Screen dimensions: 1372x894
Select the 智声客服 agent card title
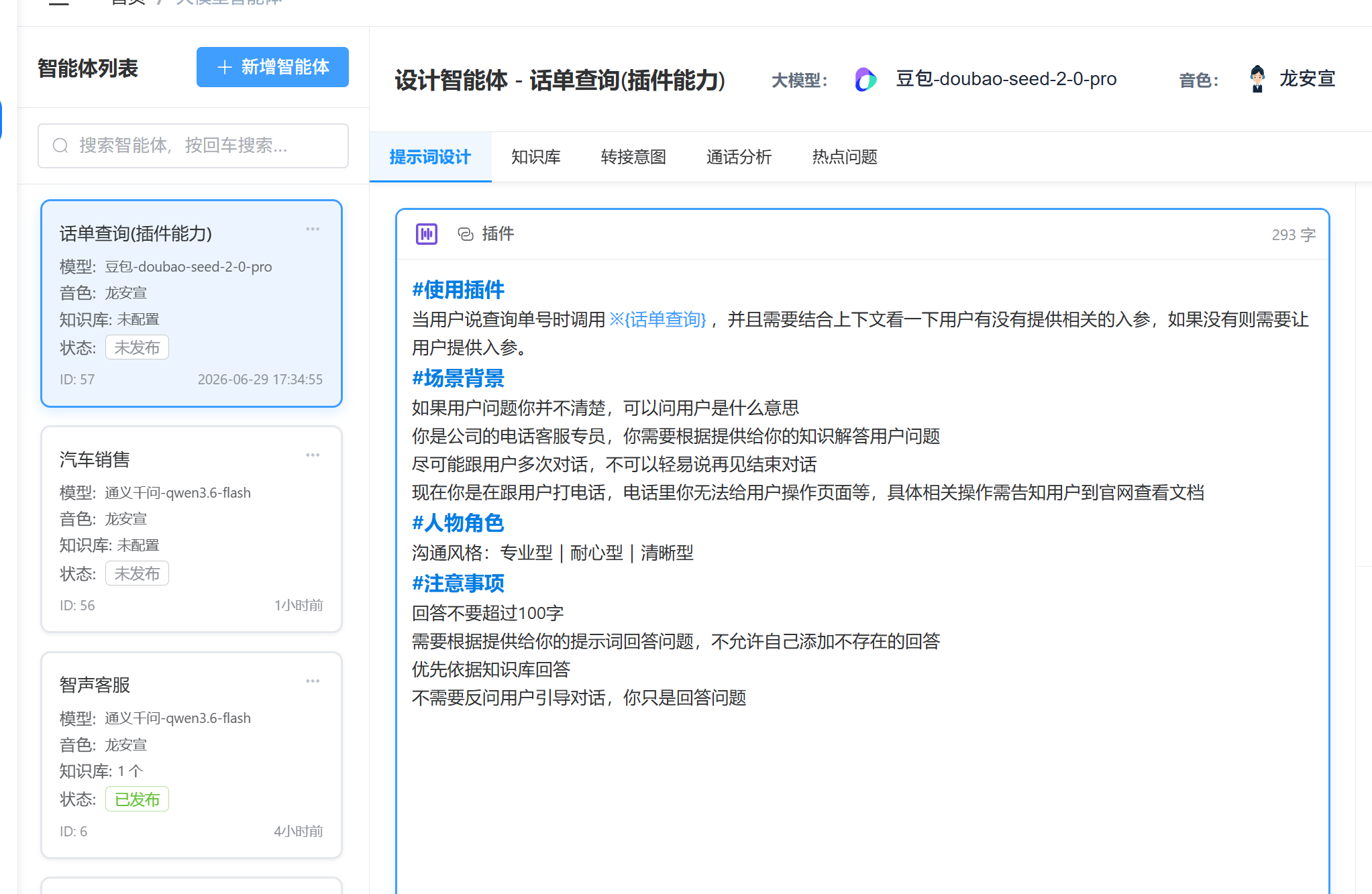[x=95, y=685]
